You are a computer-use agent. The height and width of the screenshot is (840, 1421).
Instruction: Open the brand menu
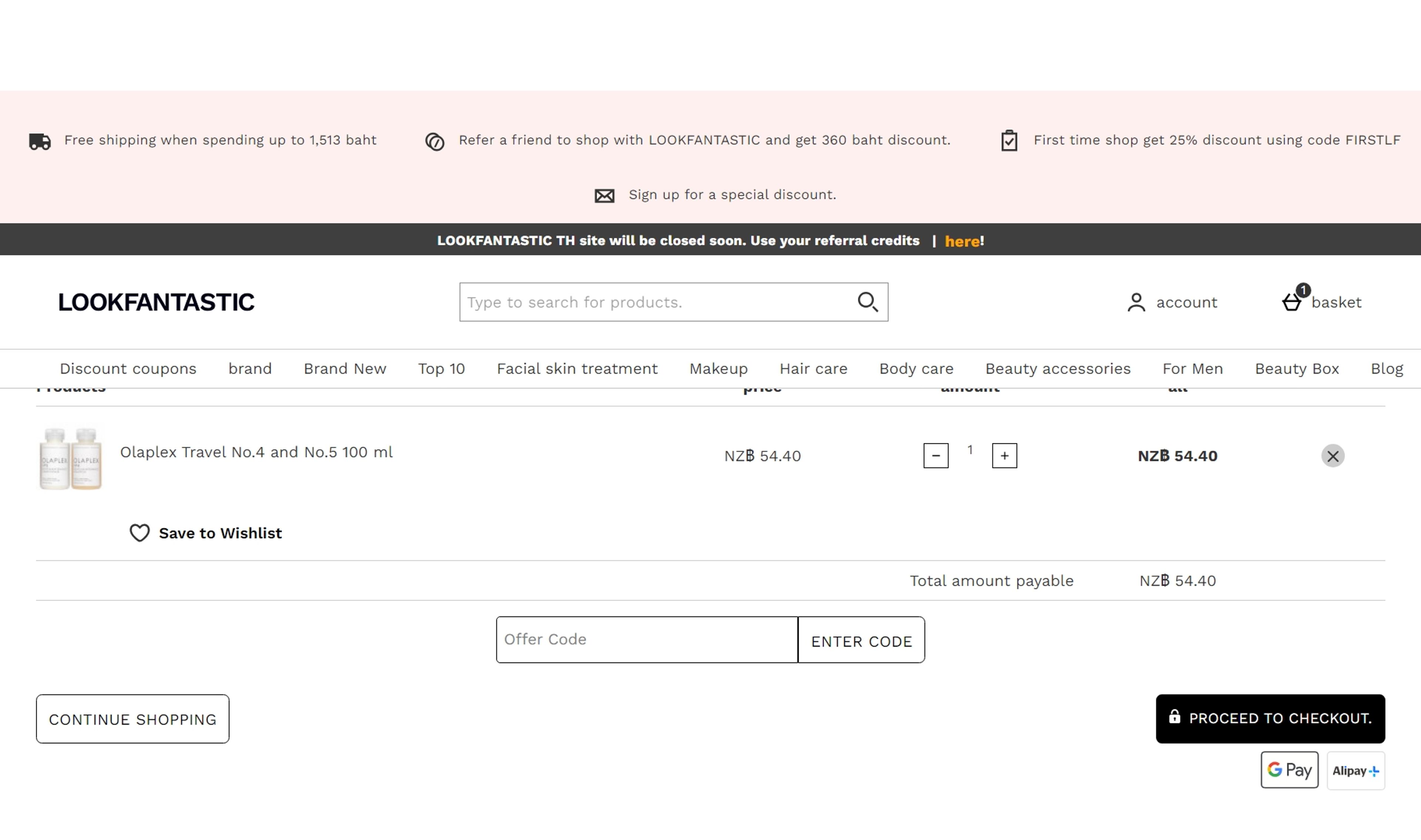[x=250, y=369]
